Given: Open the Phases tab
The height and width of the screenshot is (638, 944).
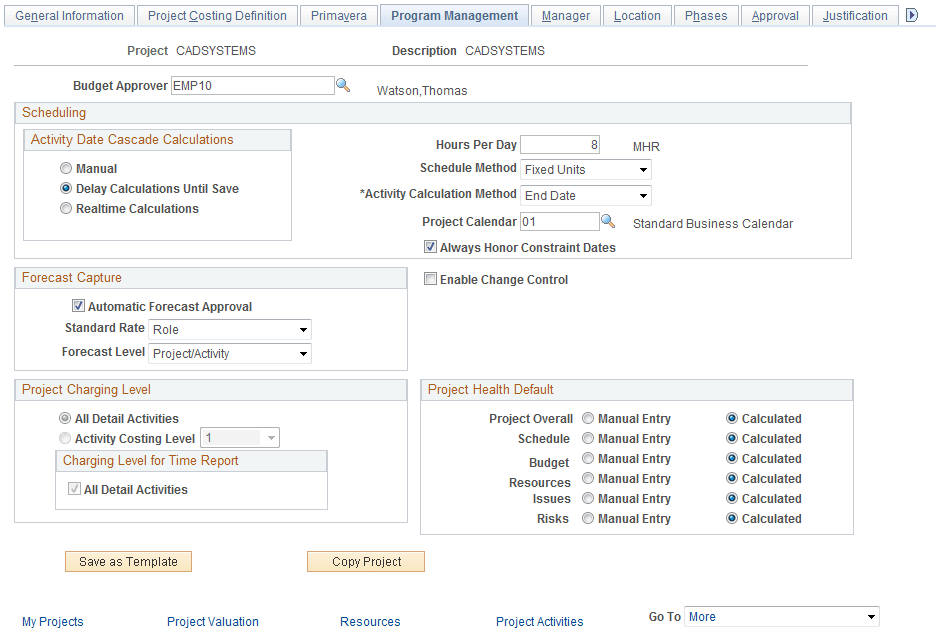Looking at the screenshot, I should pos(706,14).
